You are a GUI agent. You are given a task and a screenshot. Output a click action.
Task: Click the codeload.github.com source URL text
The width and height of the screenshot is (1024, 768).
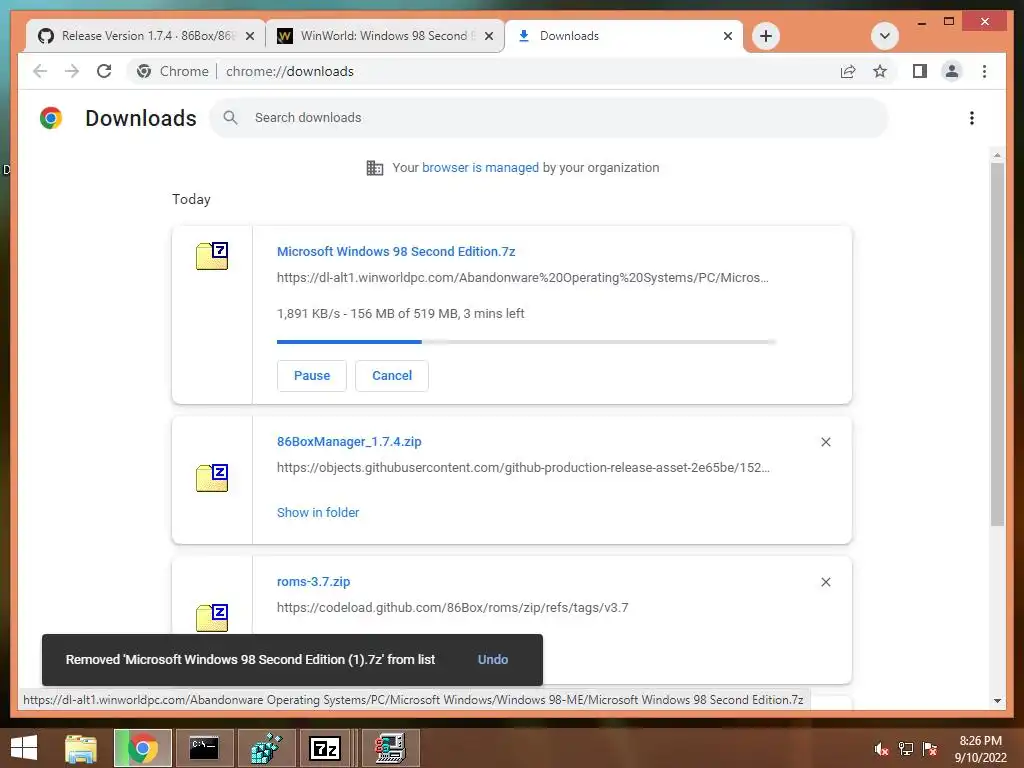(x=453, y=607)
